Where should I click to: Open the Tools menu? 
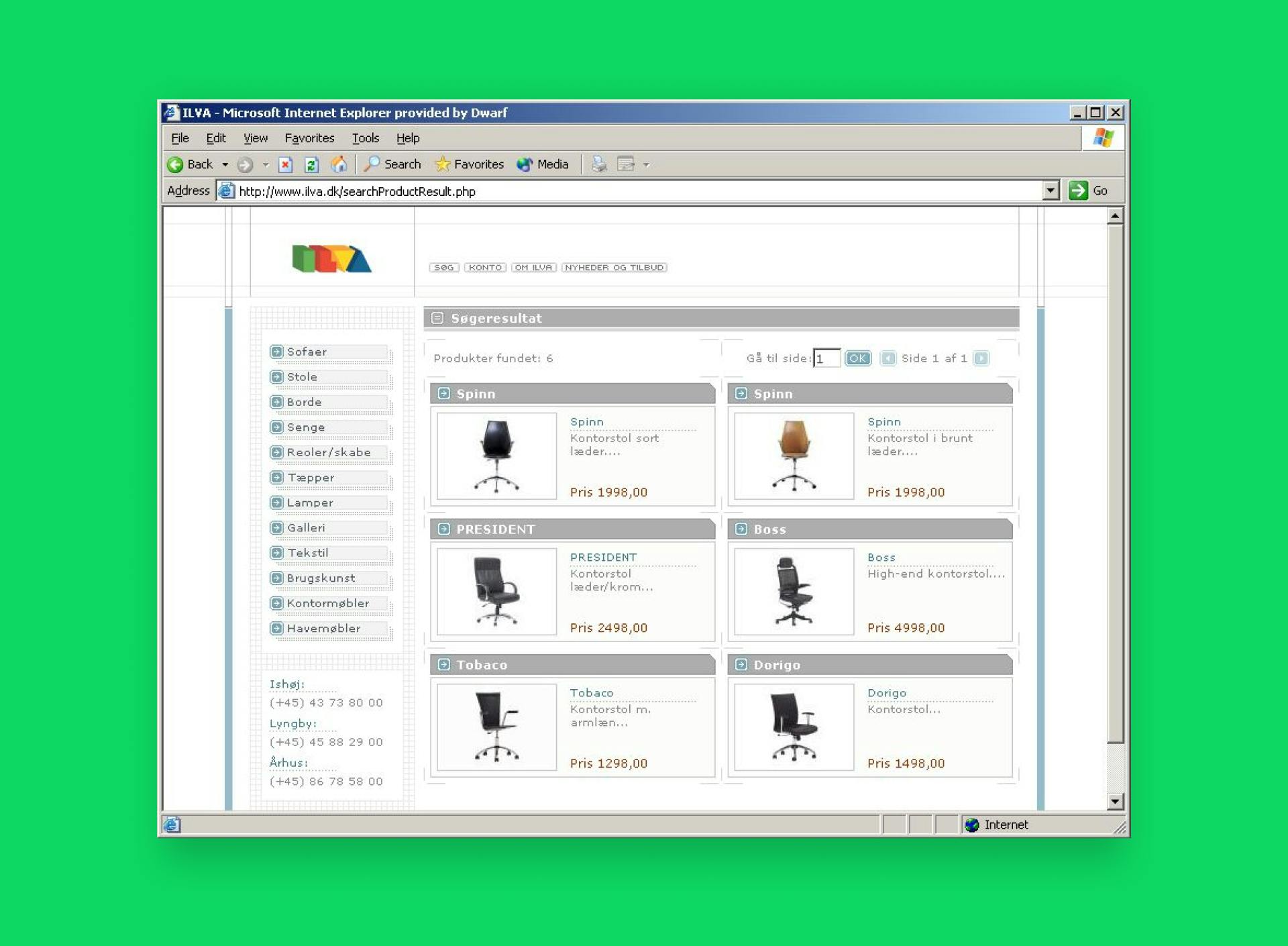tap(365, 138)
